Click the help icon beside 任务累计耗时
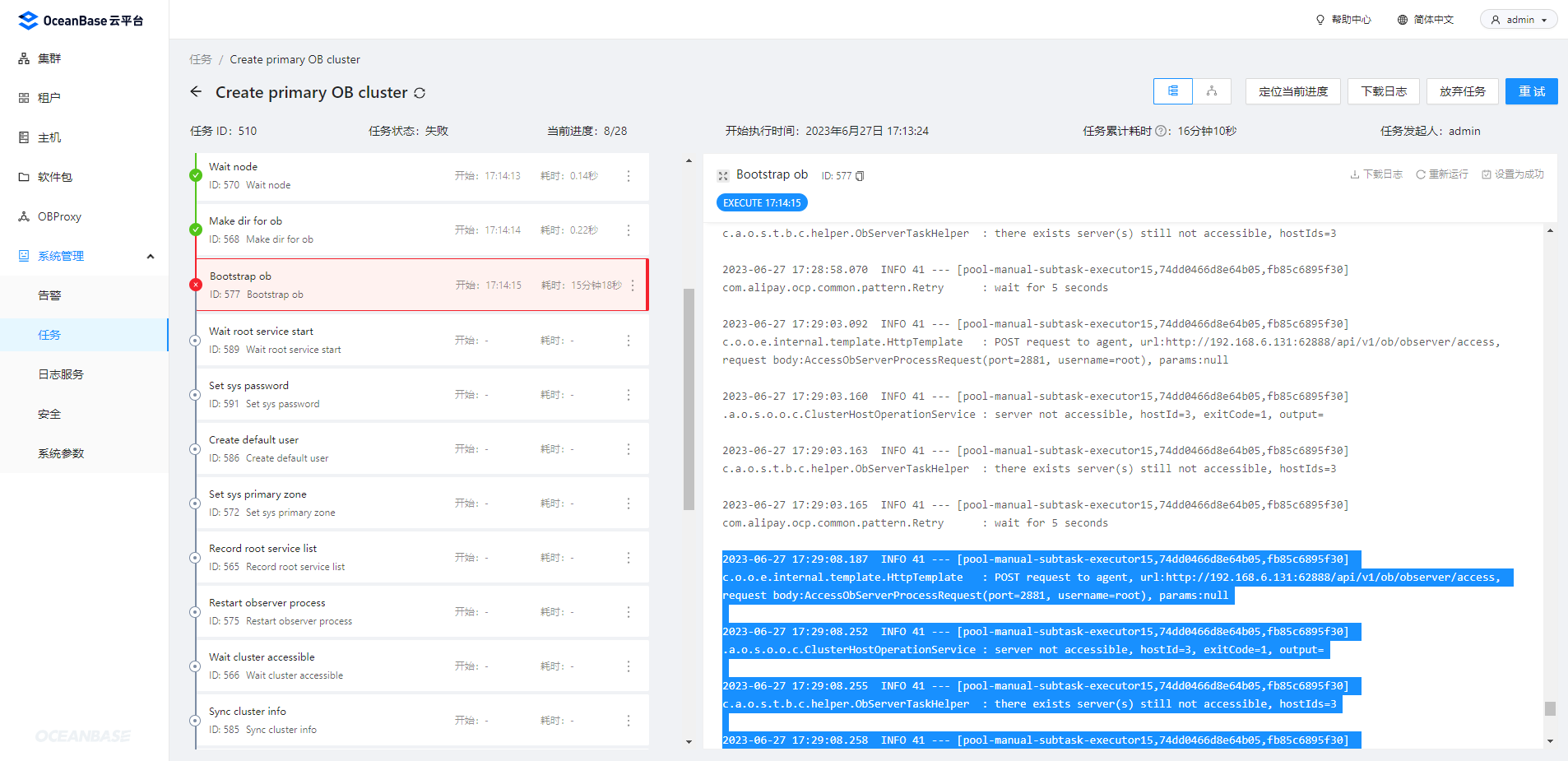Screen dimensions: 1568x761 1162,131
